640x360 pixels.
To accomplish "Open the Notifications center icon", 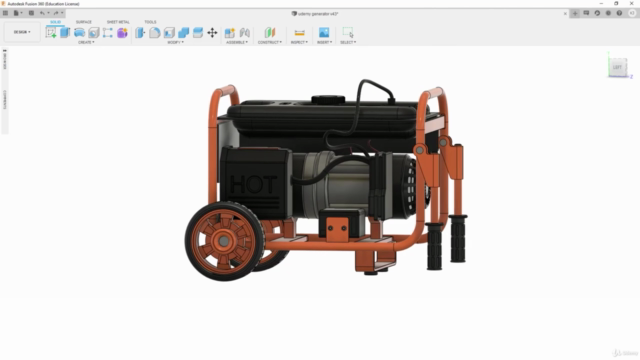I will click(608, 13).
